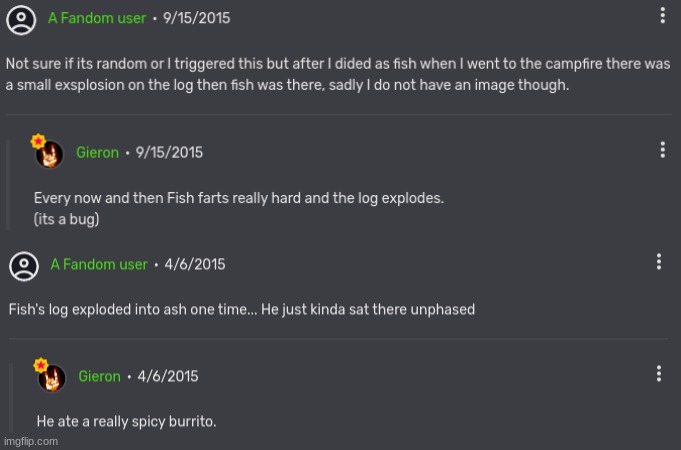Image resolution: width=681 pixels, height=450 pixels.
Task: Click the "A Fandom user" name dated 9/15/2015
Action: tap(97, 18)
